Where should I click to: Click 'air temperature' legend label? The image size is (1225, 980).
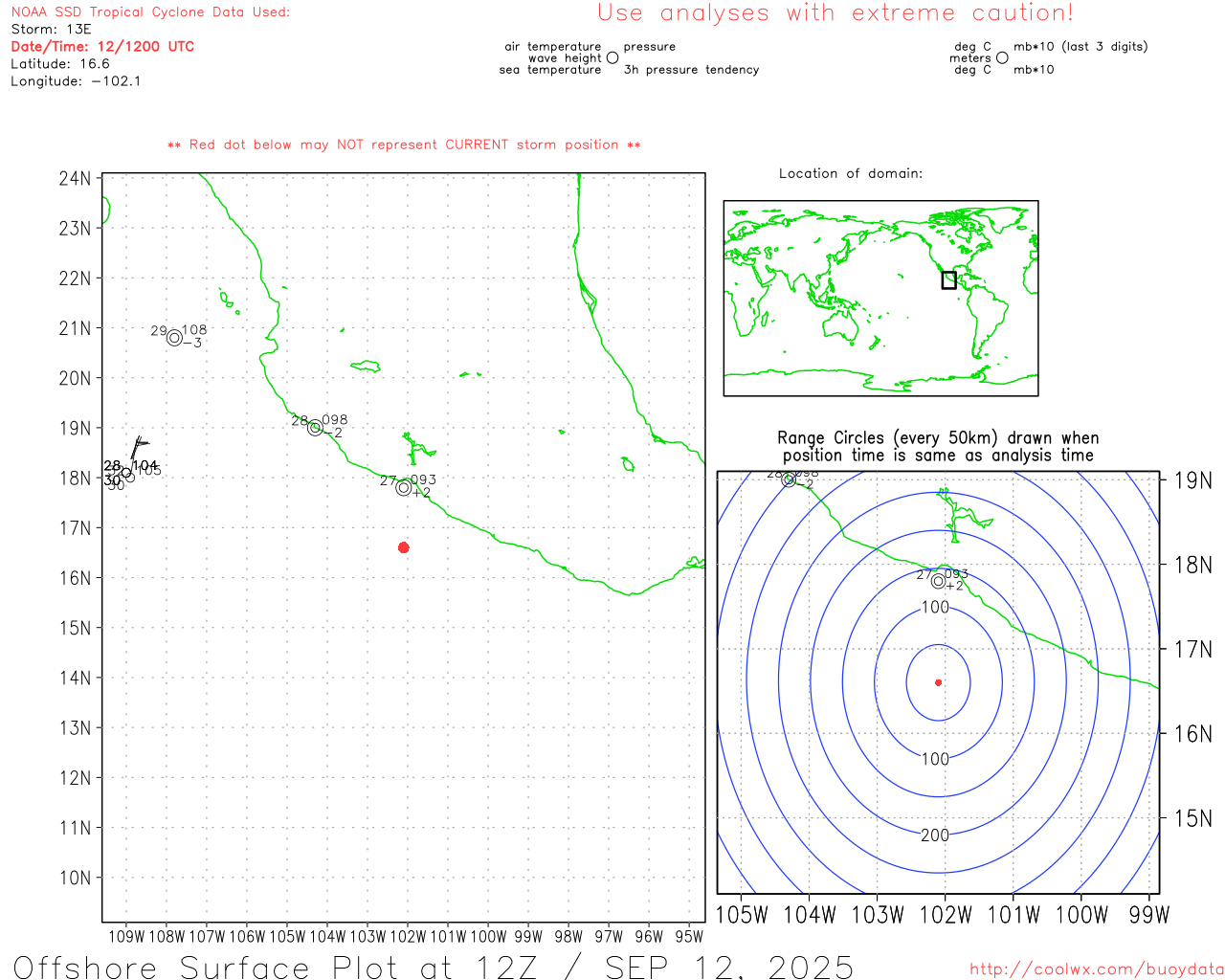tap(553, 47)
